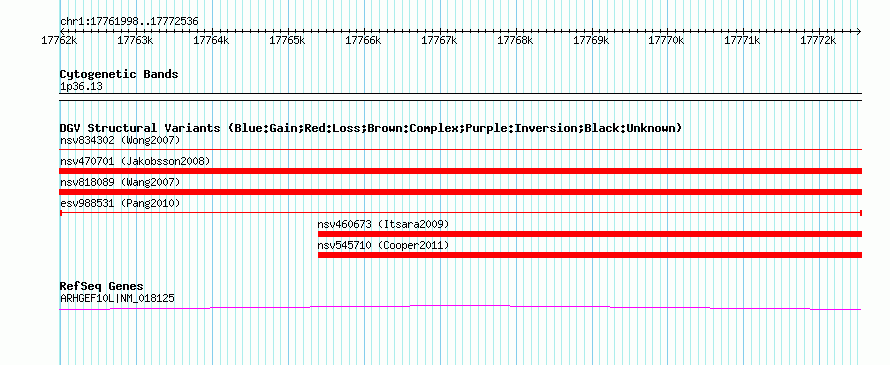Click the thin red nsv834302 variant line
This screenshot has width=890, height=365.
461,150
